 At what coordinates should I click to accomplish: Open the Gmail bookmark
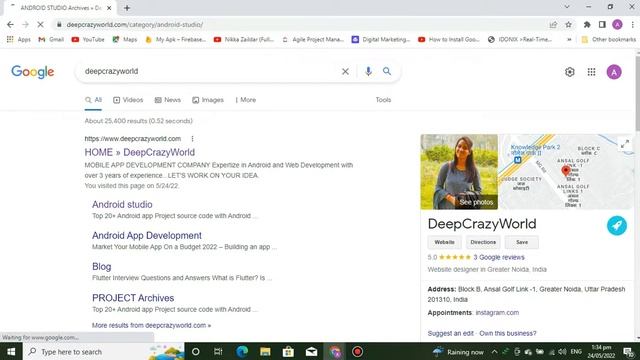tap(51, 40)
